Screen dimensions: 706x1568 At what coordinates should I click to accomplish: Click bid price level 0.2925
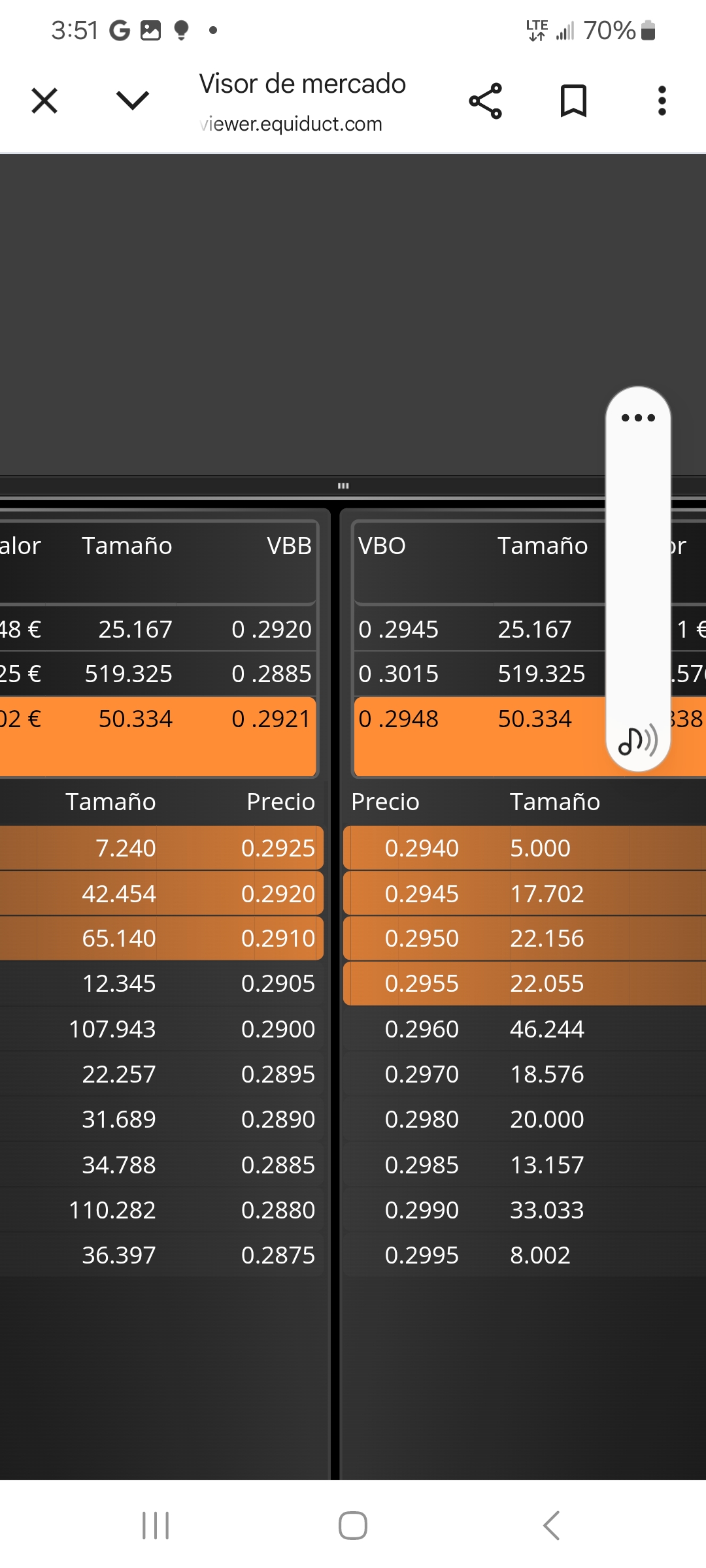point(278,848)
